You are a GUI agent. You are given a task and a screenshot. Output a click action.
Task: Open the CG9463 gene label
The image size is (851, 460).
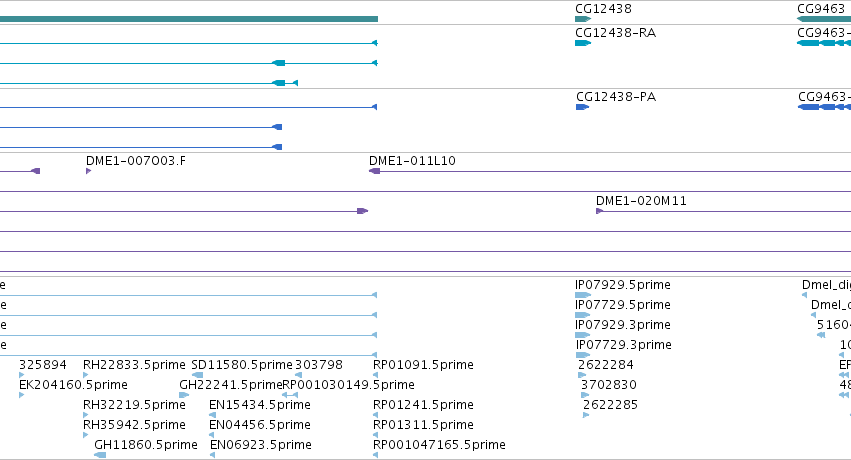[x=821, y=9]
